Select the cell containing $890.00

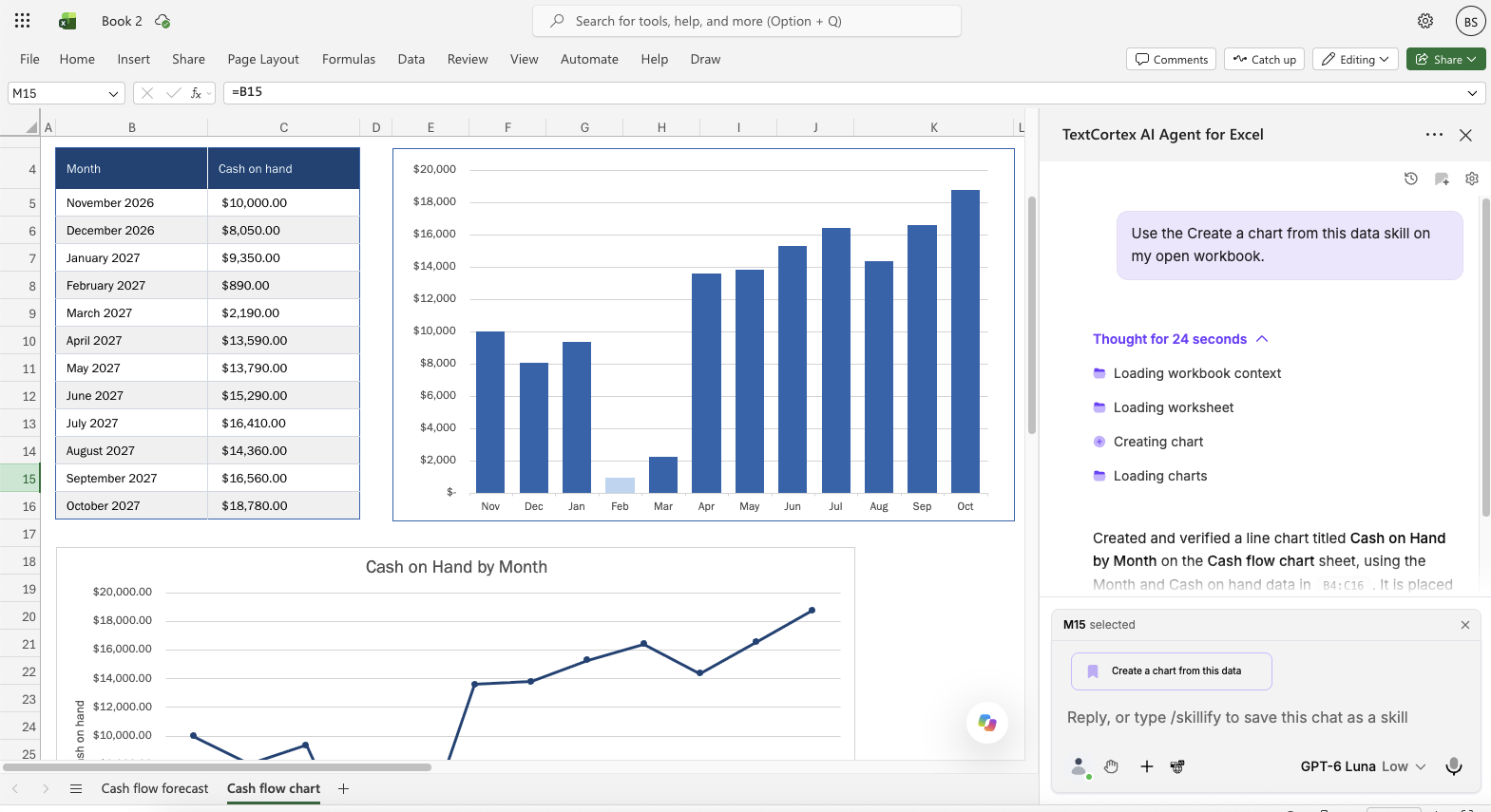(x=283, y=285)
